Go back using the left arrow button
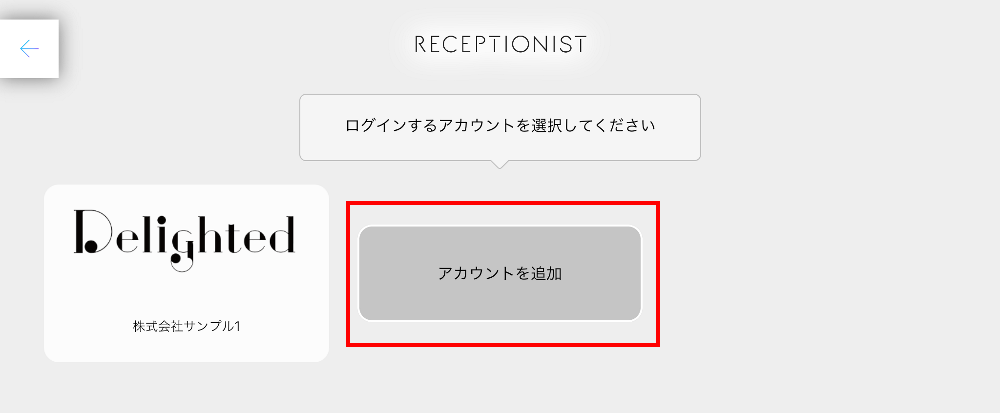The height and width of the screenshot is (413, 1000). tap(29, 48)
